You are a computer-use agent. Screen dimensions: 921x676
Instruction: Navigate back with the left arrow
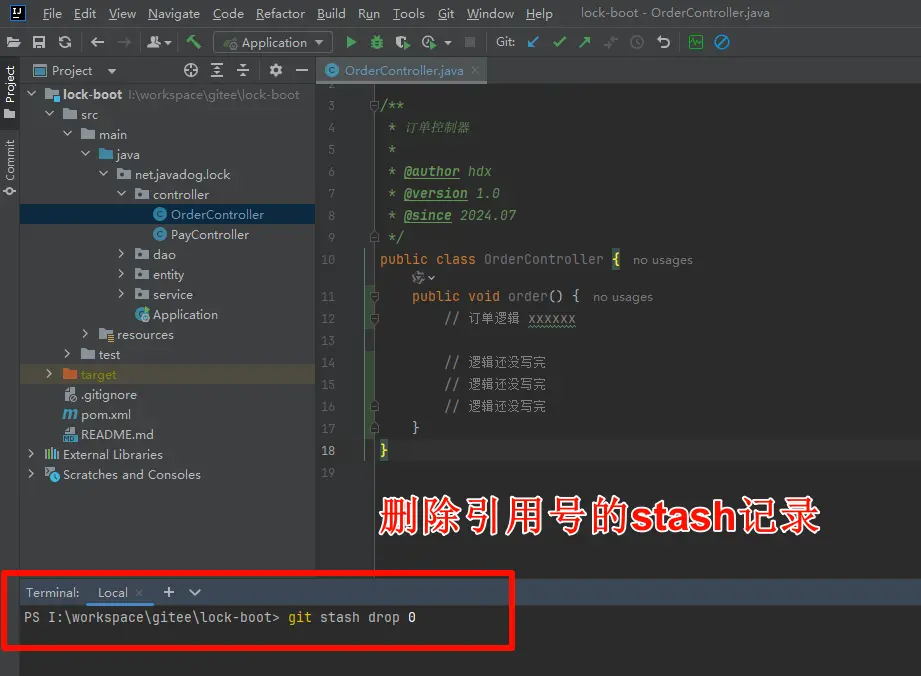[x=98, y=42]
